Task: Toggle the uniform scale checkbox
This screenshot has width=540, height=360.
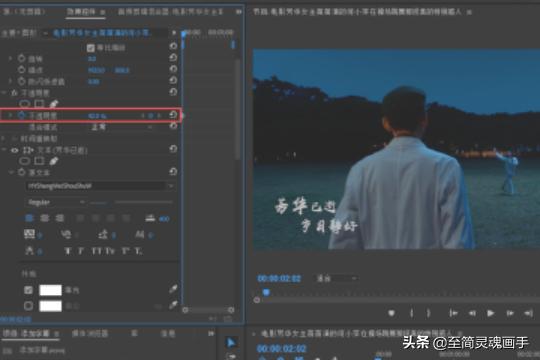Action: click(91, 48)
